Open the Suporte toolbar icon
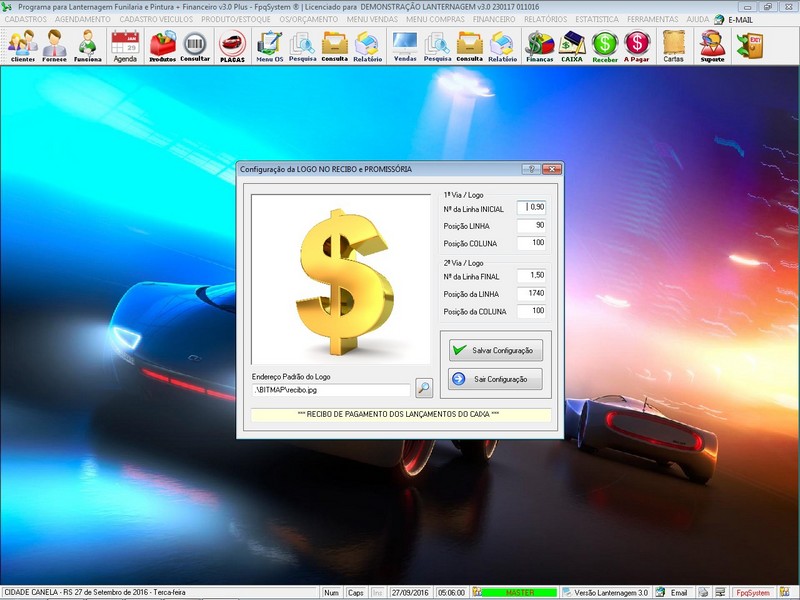Screen dimensions: 800x600 click(712, 45)
